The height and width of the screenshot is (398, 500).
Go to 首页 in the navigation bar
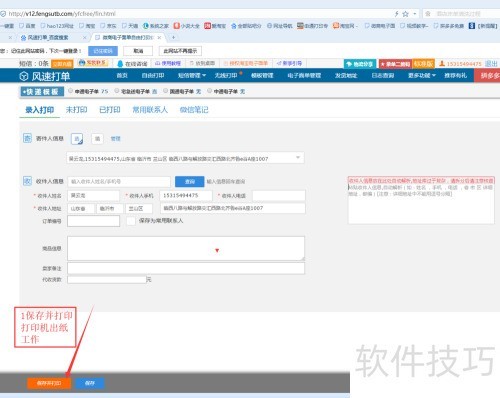[122, 76]
